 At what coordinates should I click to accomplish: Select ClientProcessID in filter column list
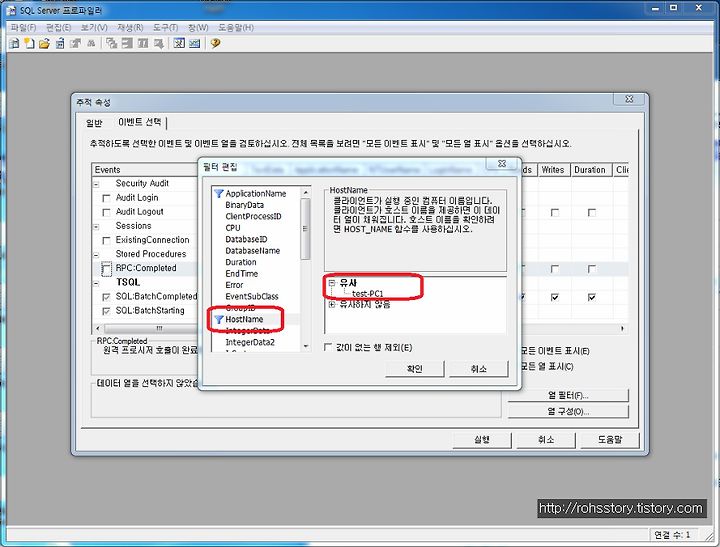(253, 216)
